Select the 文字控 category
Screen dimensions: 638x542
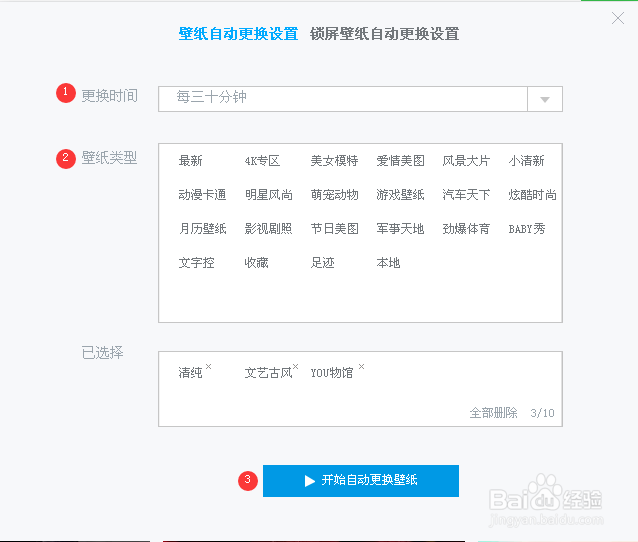(197, 263)
